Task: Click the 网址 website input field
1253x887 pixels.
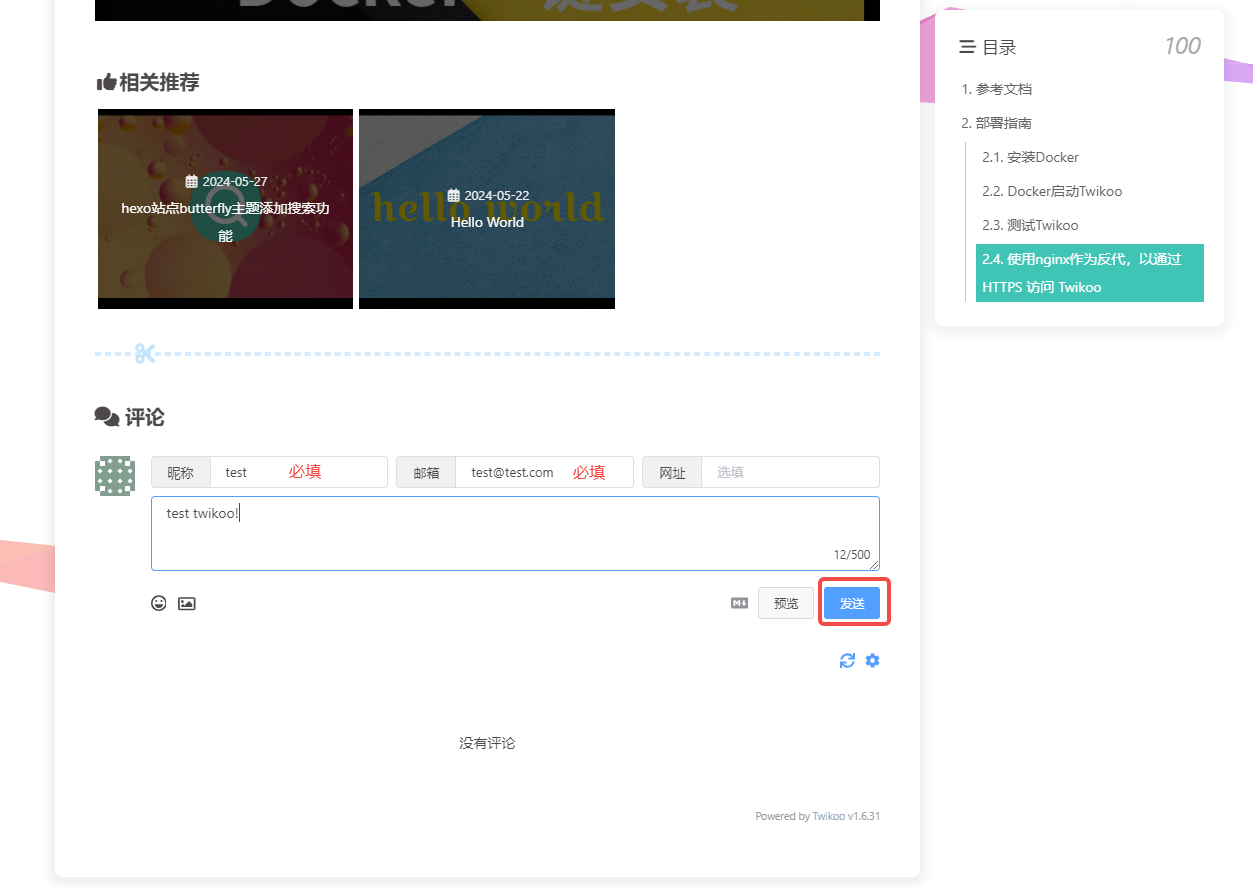Action: coord(790,472)
